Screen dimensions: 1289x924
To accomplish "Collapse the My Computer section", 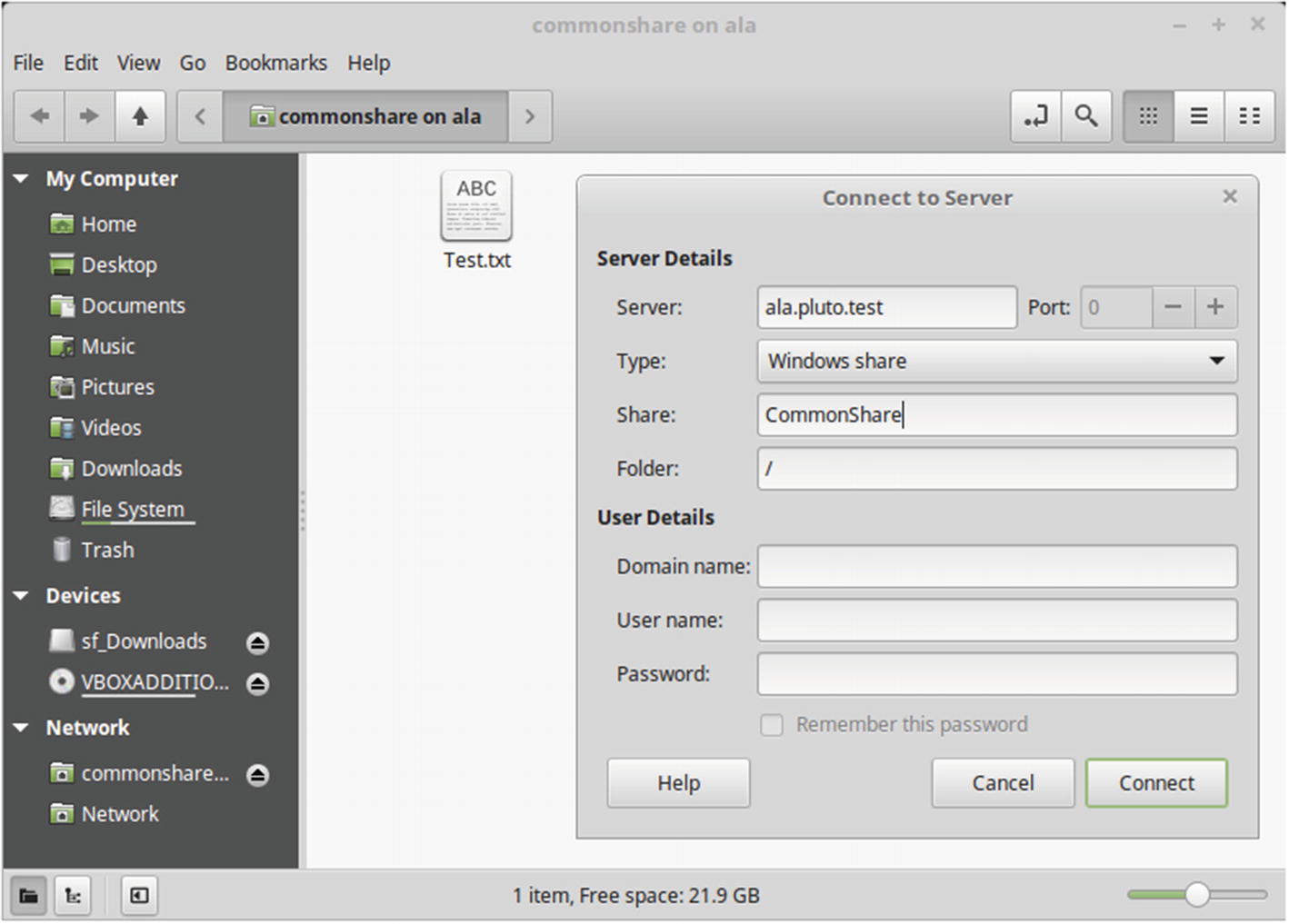I will click(x=22, y=179).
